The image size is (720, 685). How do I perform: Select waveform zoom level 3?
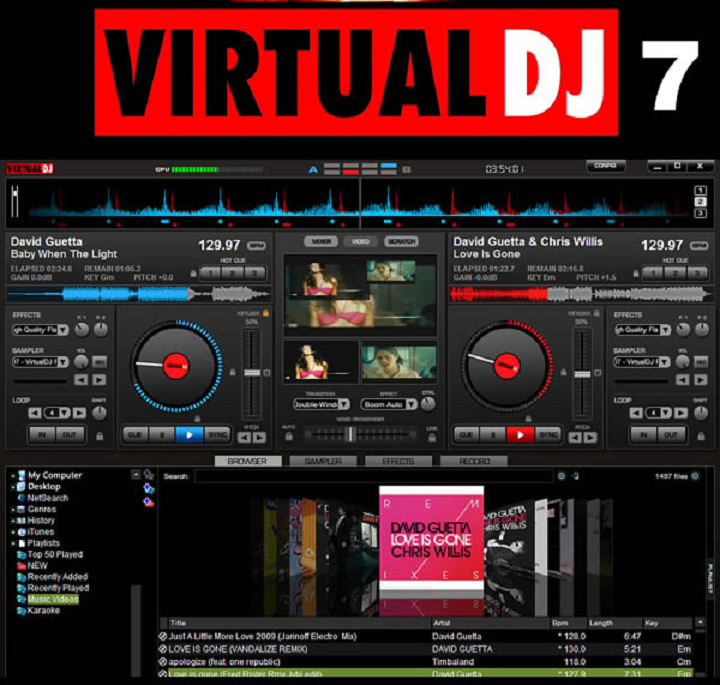700,213
